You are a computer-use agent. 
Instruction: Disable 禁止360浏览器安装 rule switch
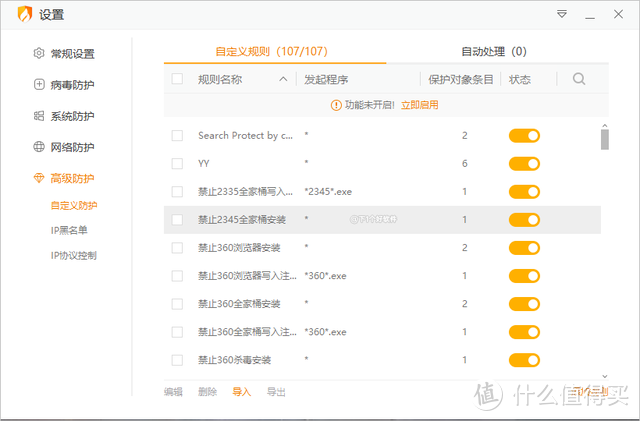pos(524,248)
